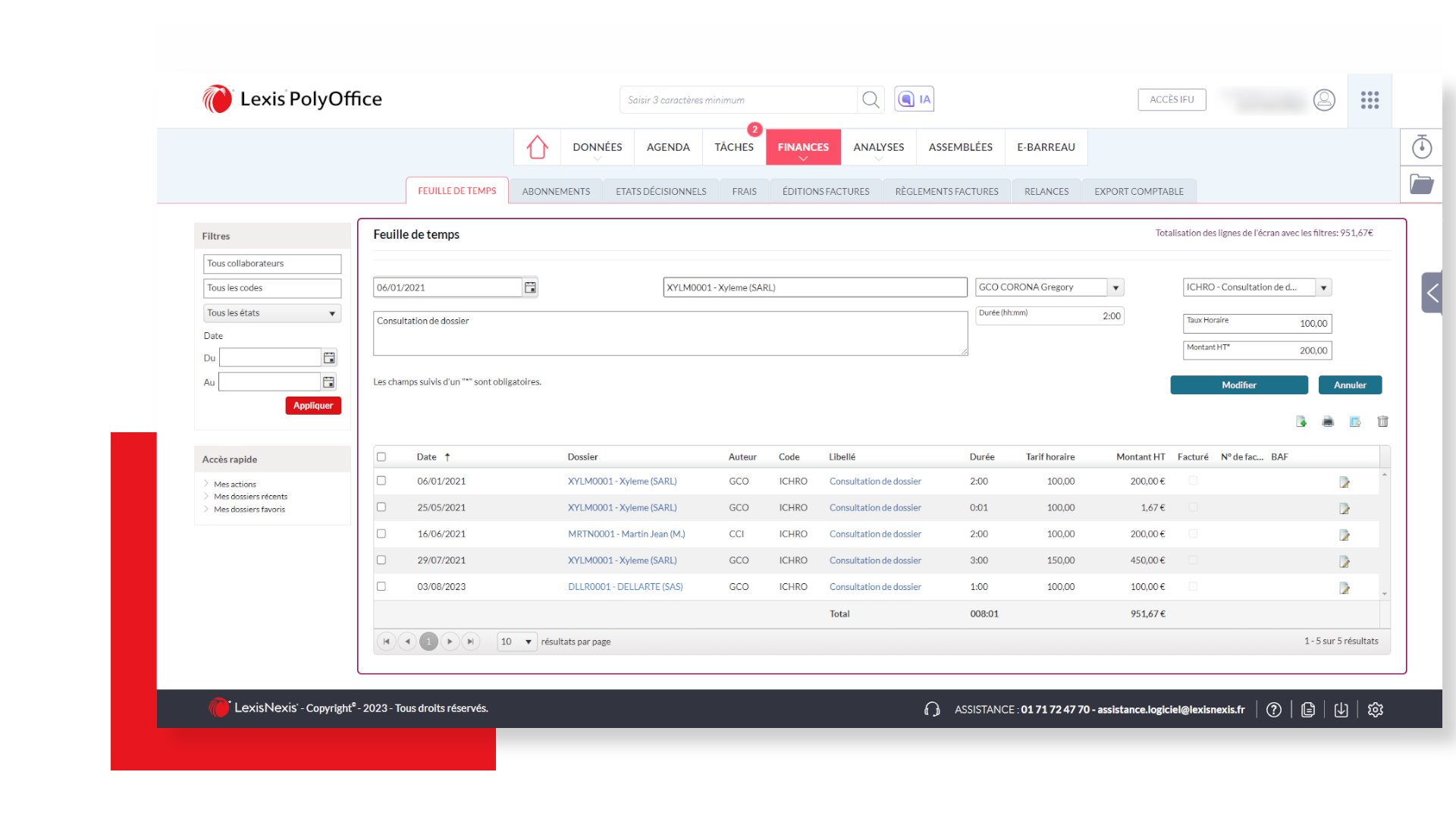
Task: Select the 06/01/2021 row checkbox
Action: pos(381,481)
